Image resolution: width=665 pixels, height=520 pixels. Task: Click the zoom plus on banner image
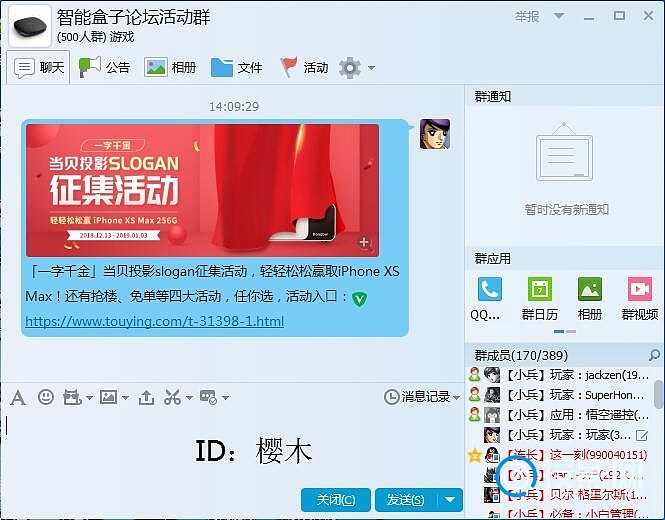[x=364, y=242]
